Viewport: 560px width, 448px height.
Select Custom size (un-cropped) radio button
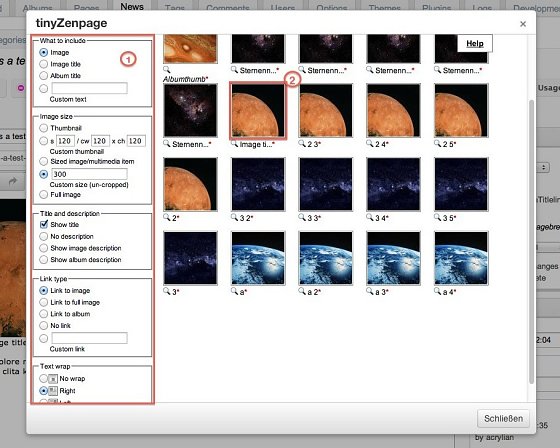44,174
